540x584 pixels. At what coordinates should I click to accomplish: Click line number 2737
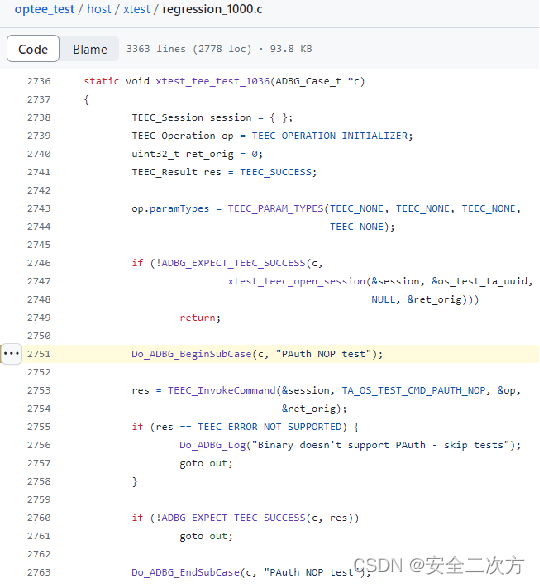(39, 99)
